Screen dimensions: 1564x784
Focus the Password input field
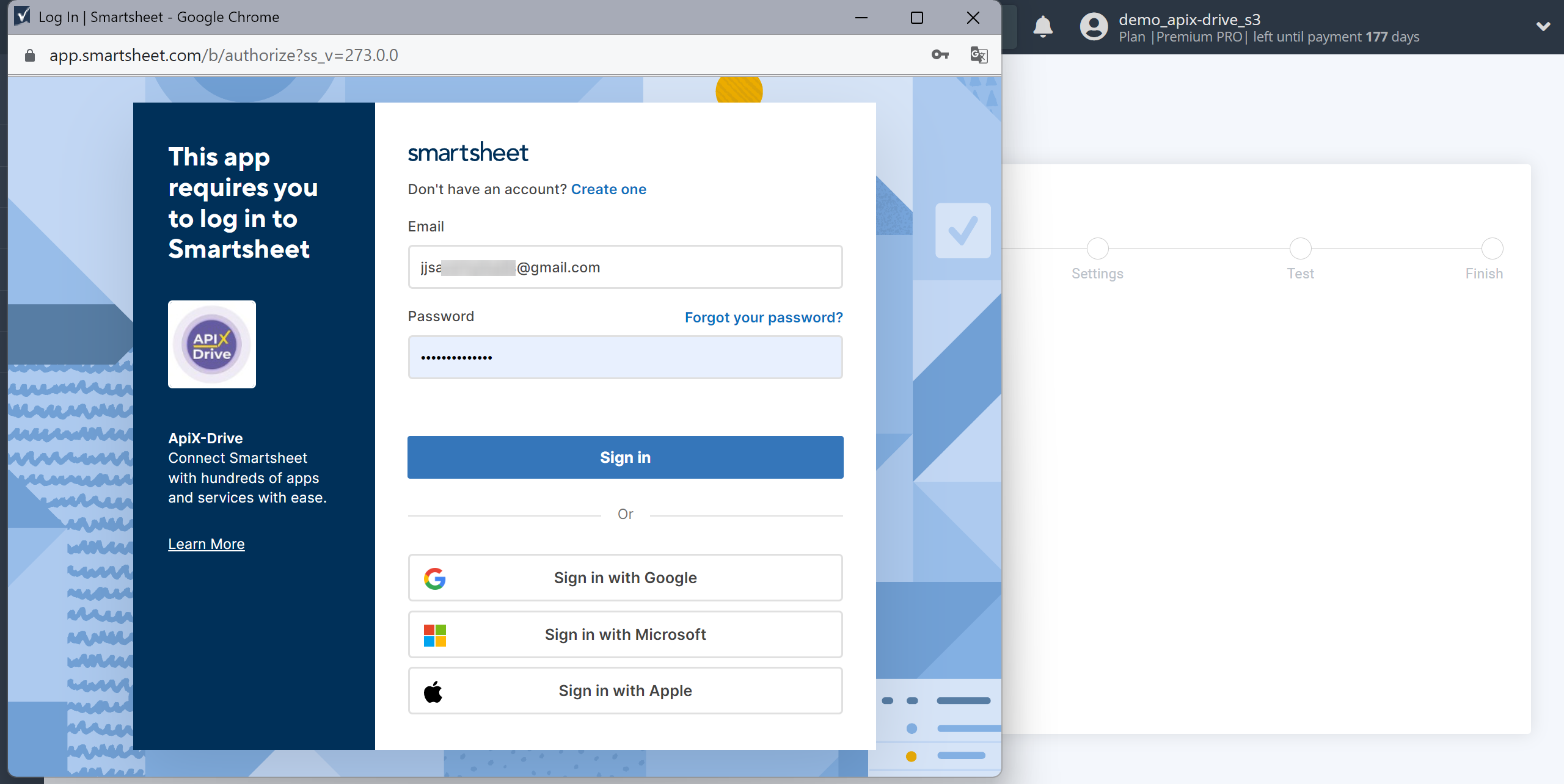pos(625,357)
